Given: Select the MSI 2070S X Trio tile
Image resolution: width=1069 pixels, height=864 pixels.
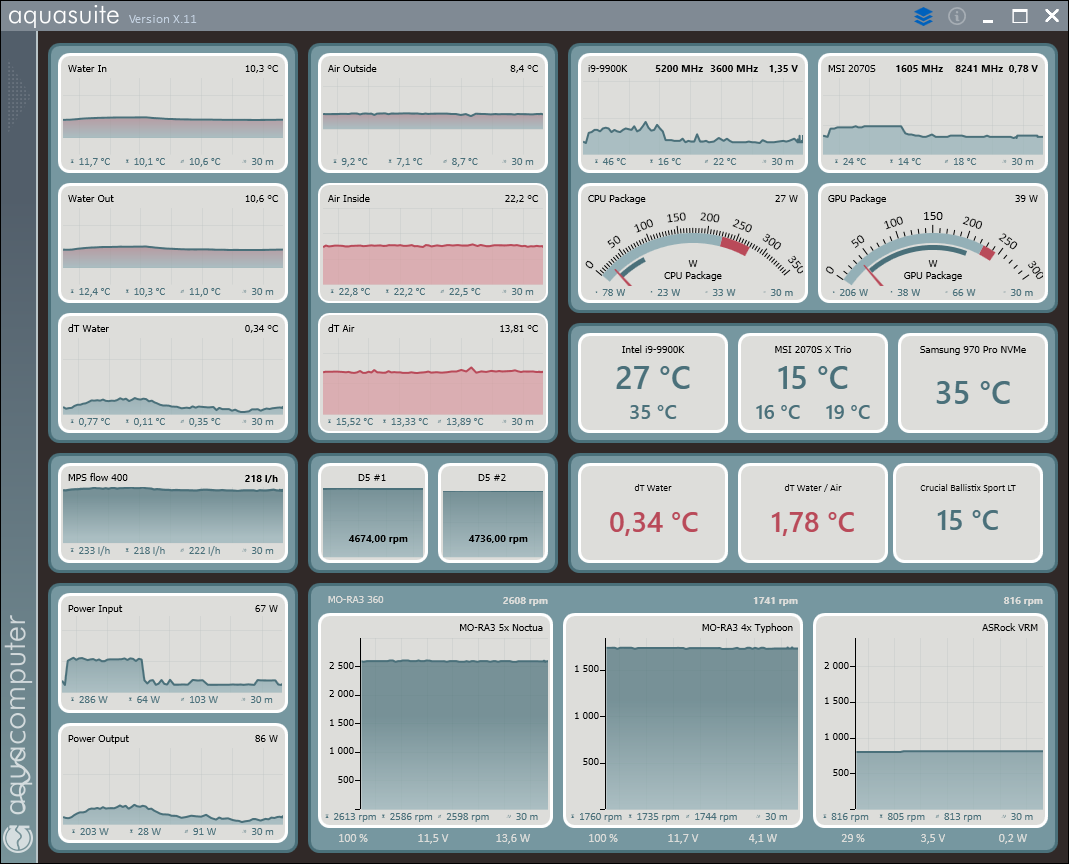Looking at the screenshot, I should [x=813, y=383].
